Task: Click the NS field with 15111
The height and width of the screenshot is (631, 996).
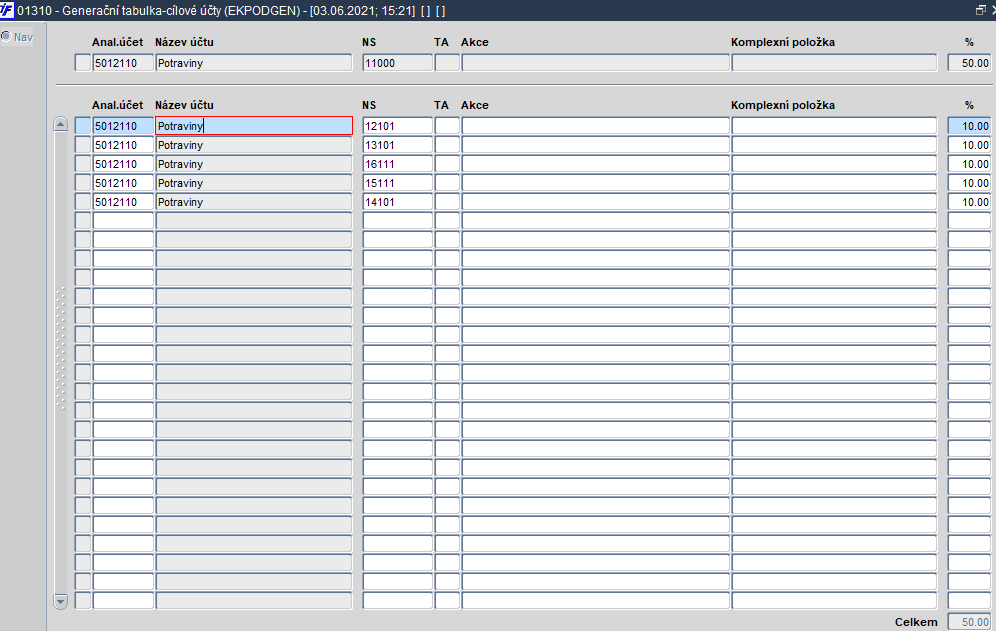Action: tap(398, 183)
